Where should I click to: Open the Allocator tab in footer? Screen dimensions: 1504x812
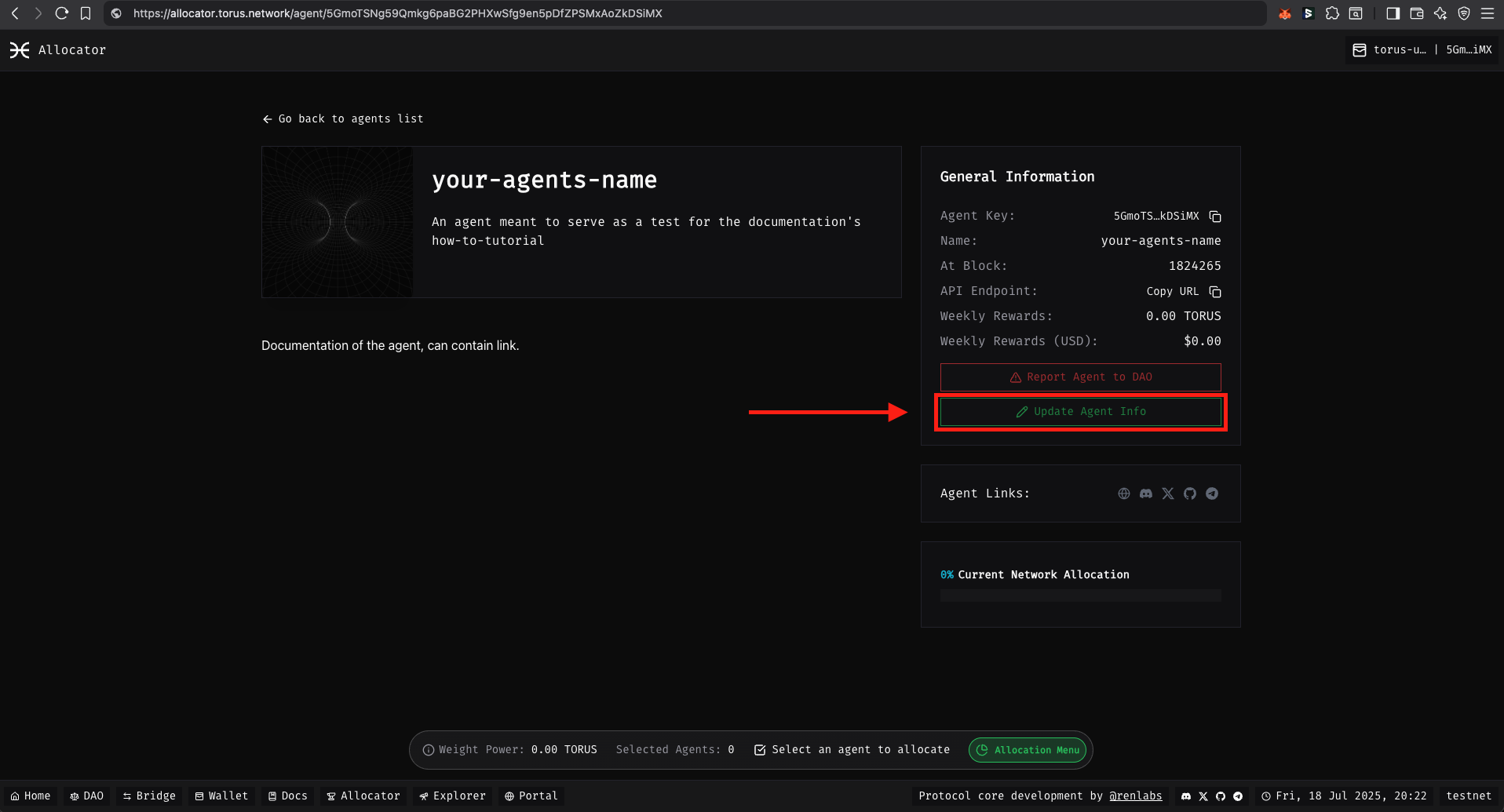coord(363,796)
